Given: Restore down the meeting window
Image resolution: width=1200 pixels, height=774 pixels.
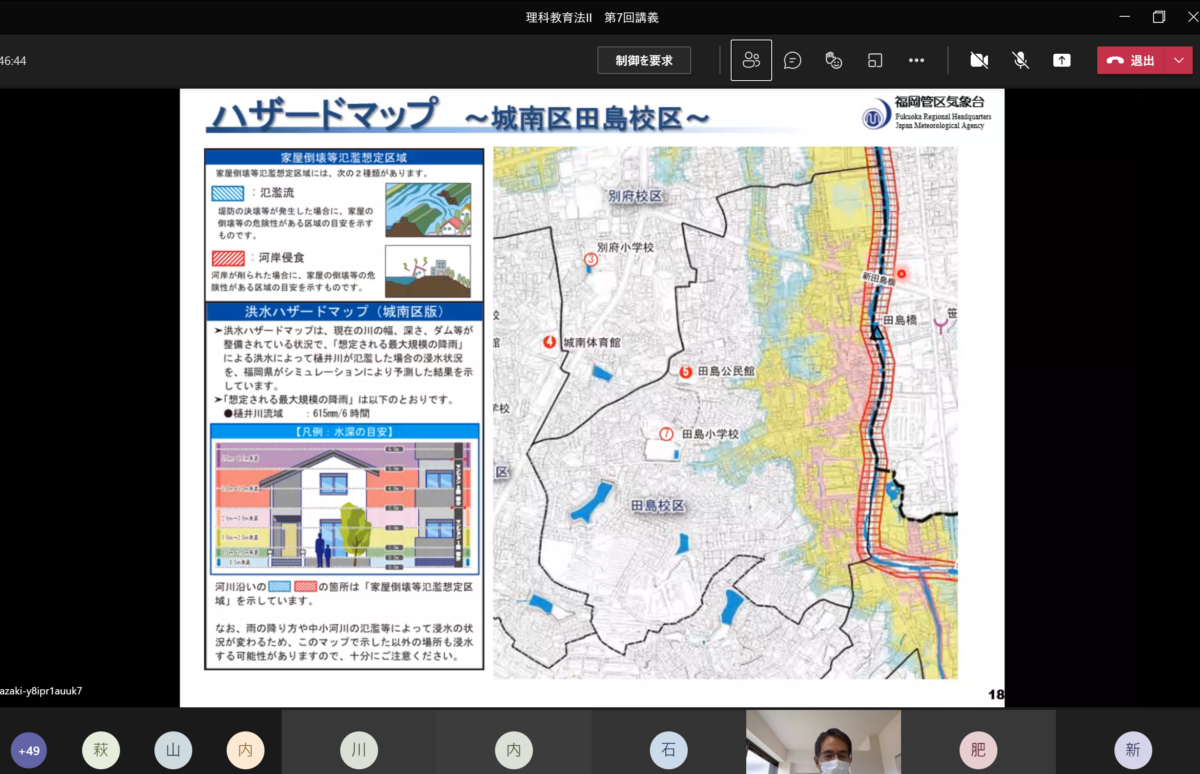Looking at the screenshot, I should pyautogui.click(x=1159, y=17).
